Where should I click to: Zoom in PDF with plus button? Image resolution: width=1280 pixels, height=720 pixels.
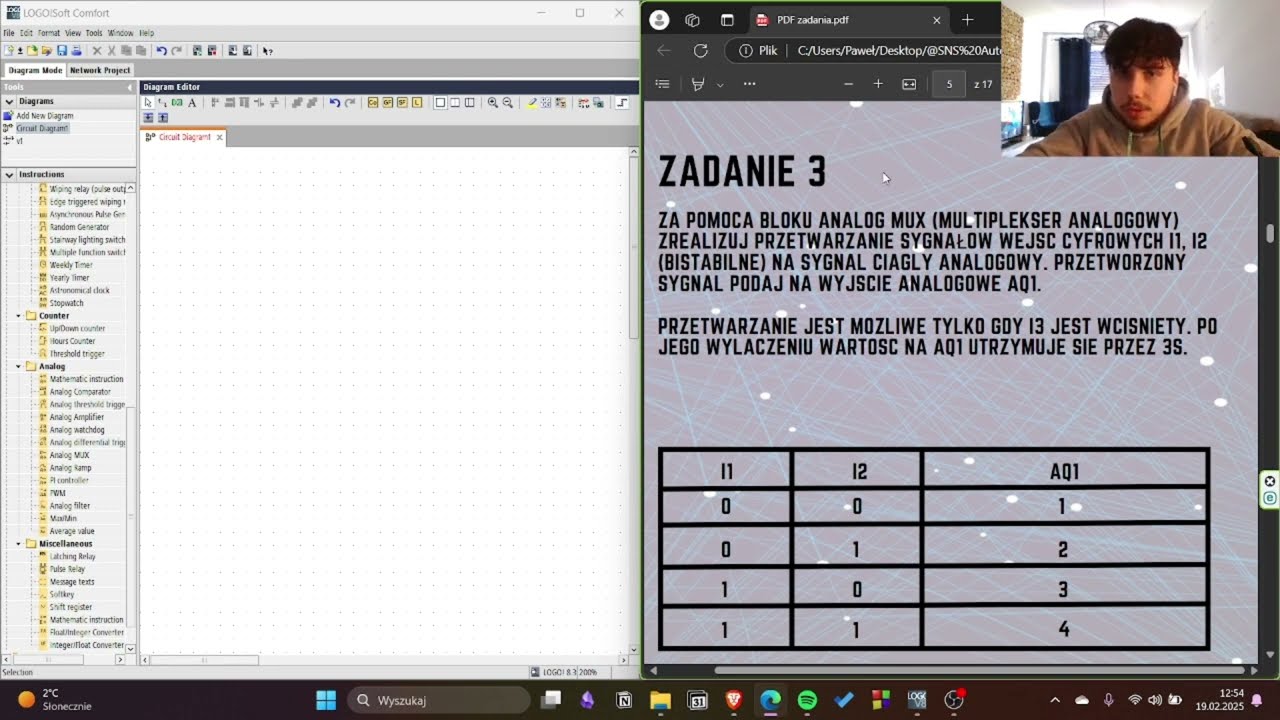(x=878, y=84)
